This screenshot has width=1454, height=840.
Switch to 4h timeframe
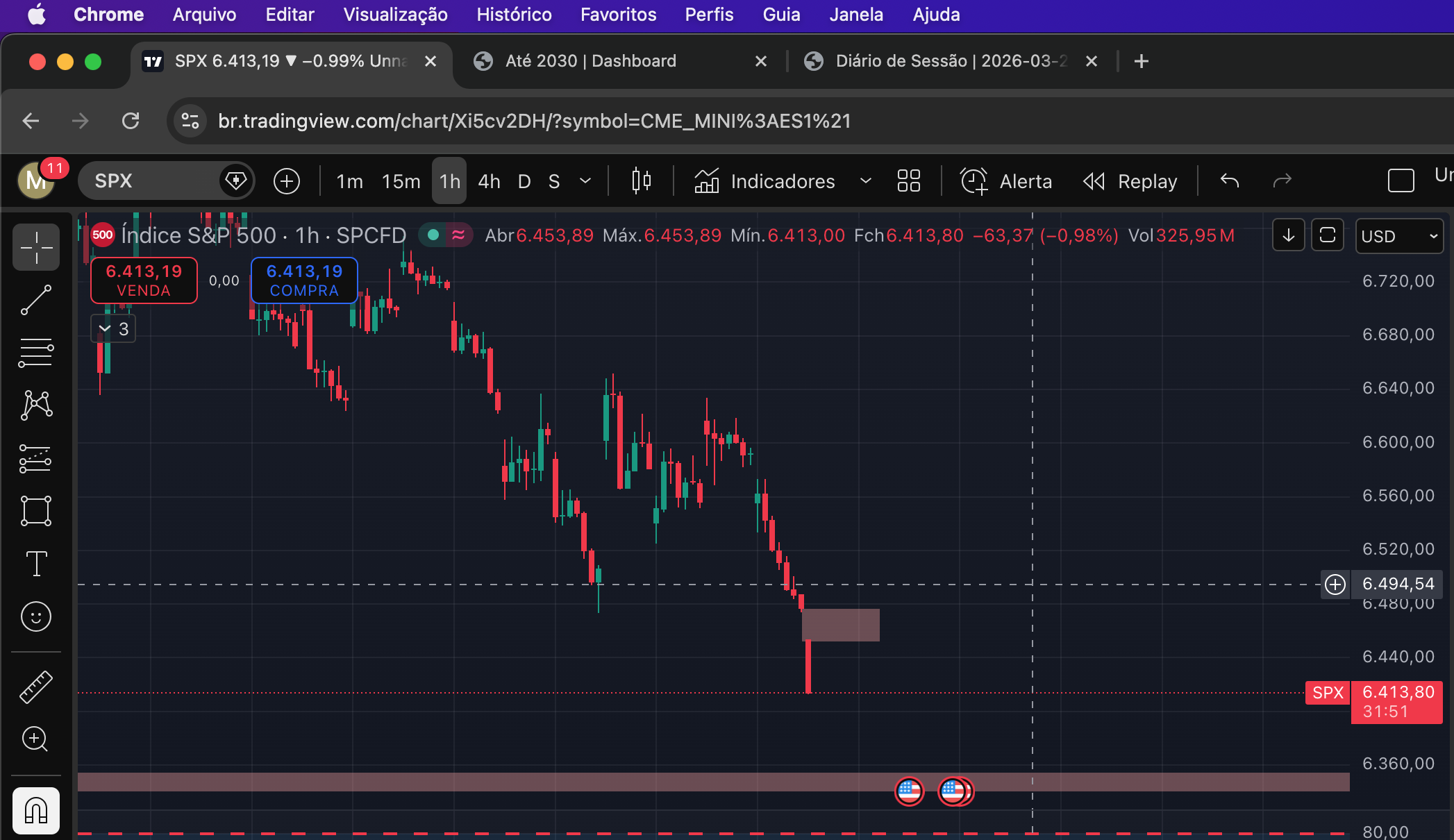(489, 181)
